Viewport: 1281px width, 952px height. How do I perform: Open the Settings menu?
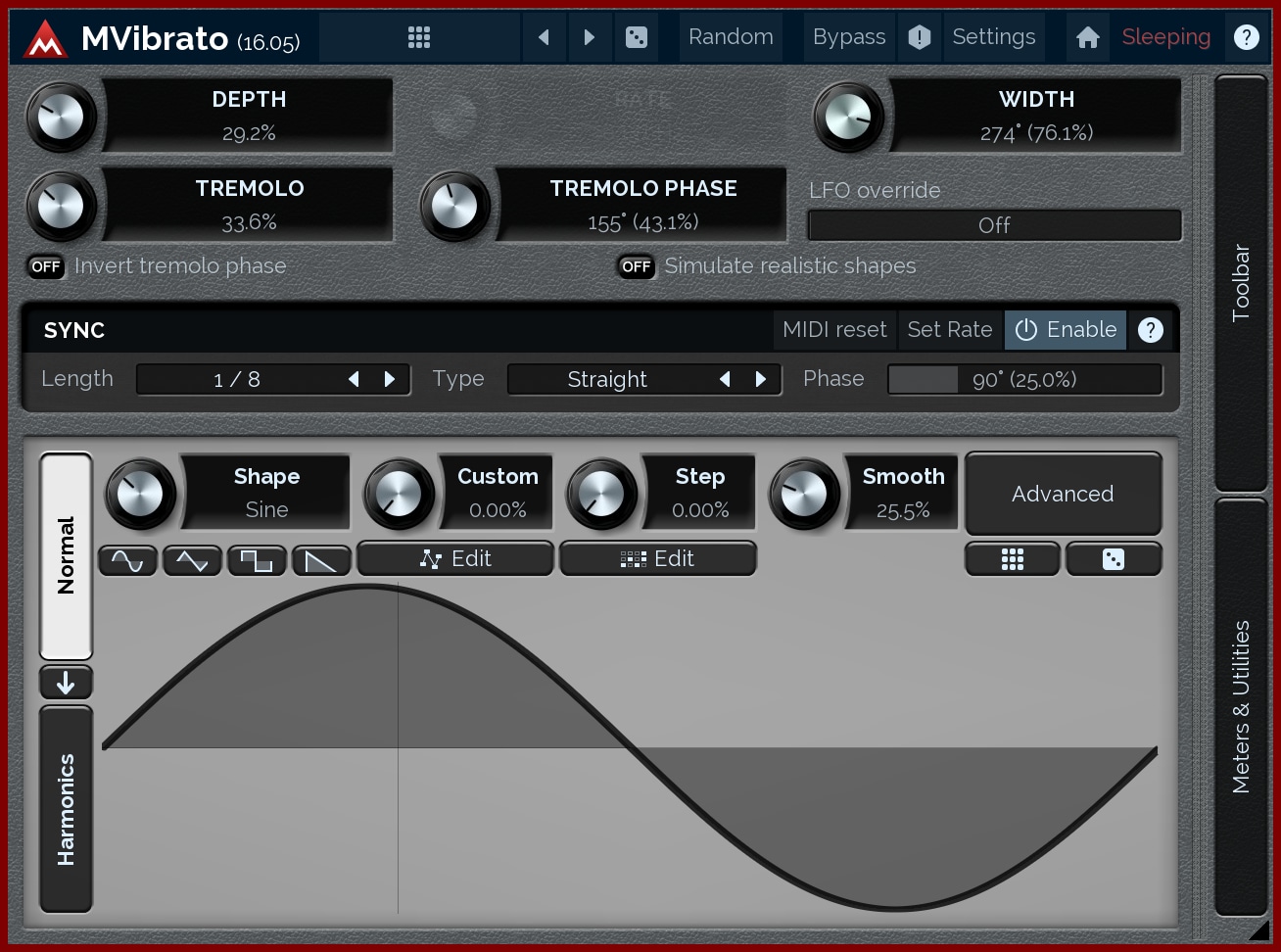(994, 37)
